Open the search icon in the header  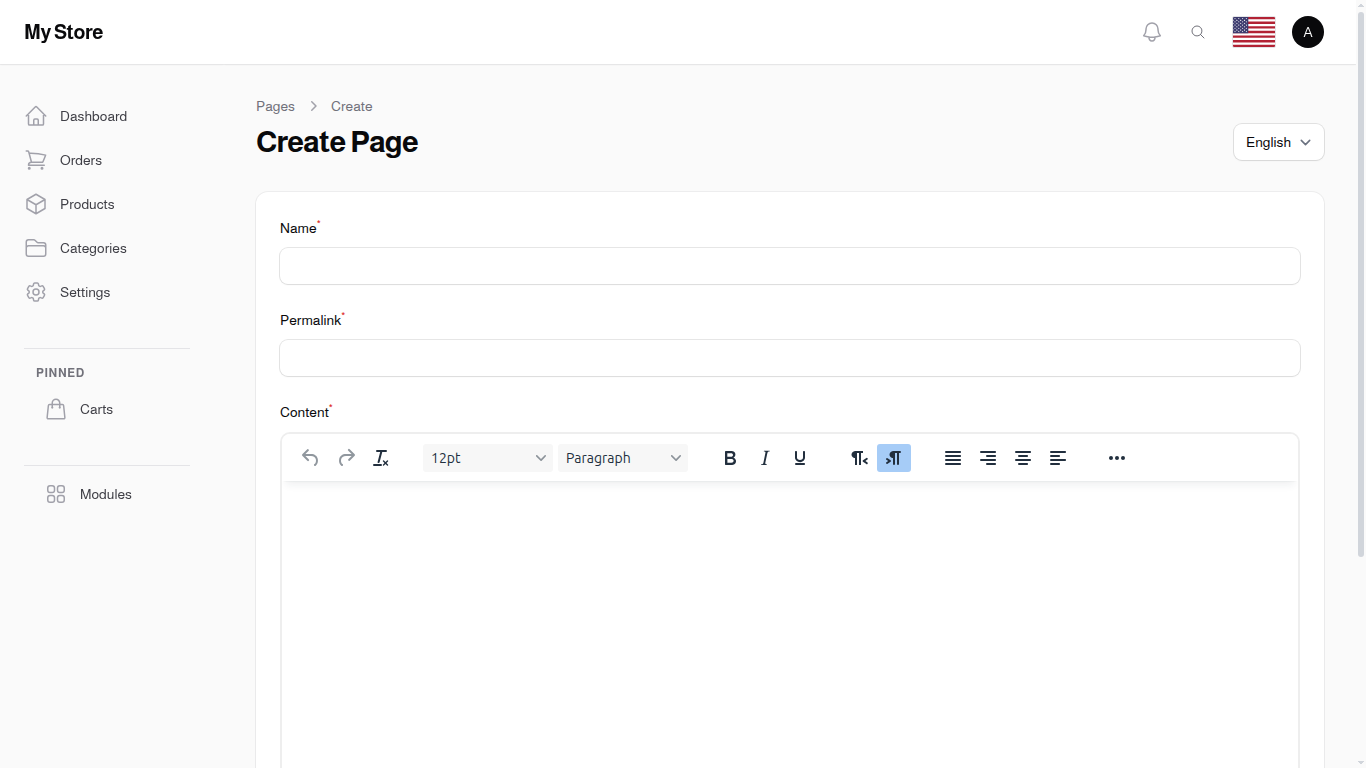[x=1198, y=31]
